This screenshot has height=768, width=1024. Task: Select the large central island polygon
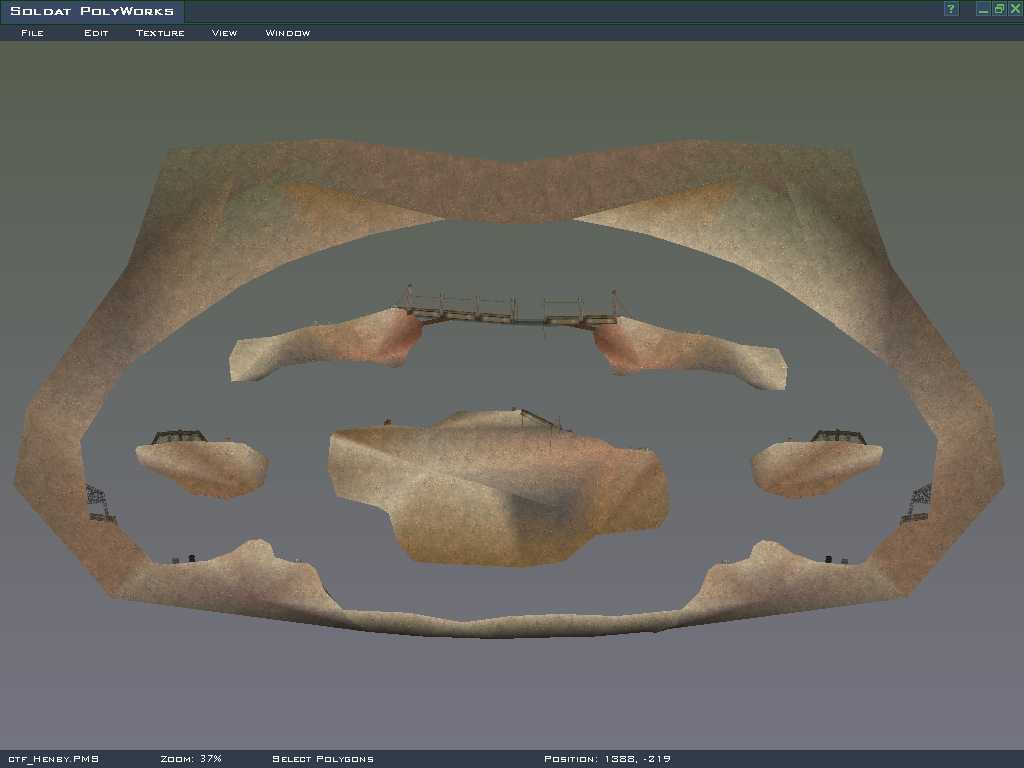pos(497,490)
